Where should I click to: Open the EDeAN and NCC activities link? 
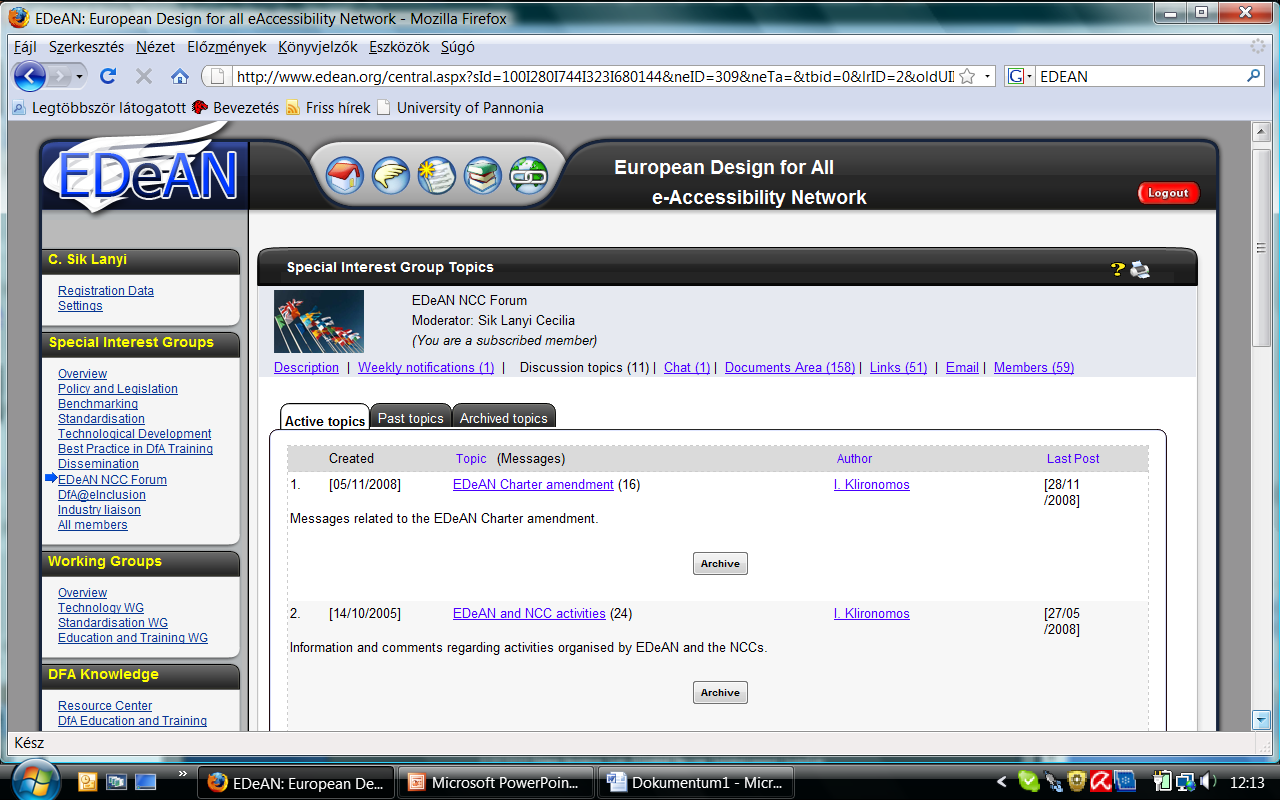point(529,614)
